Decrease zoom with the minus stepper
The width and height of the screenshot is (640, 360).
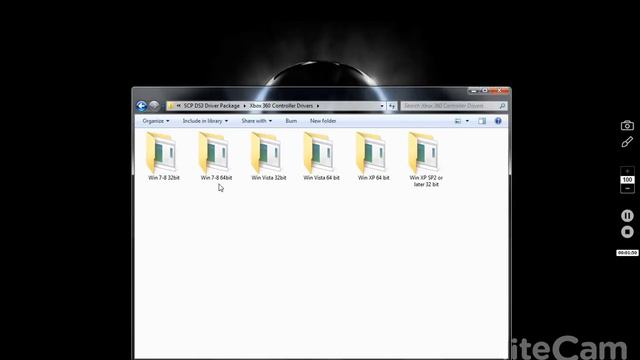pyautogui.click(x=627, y=189)
